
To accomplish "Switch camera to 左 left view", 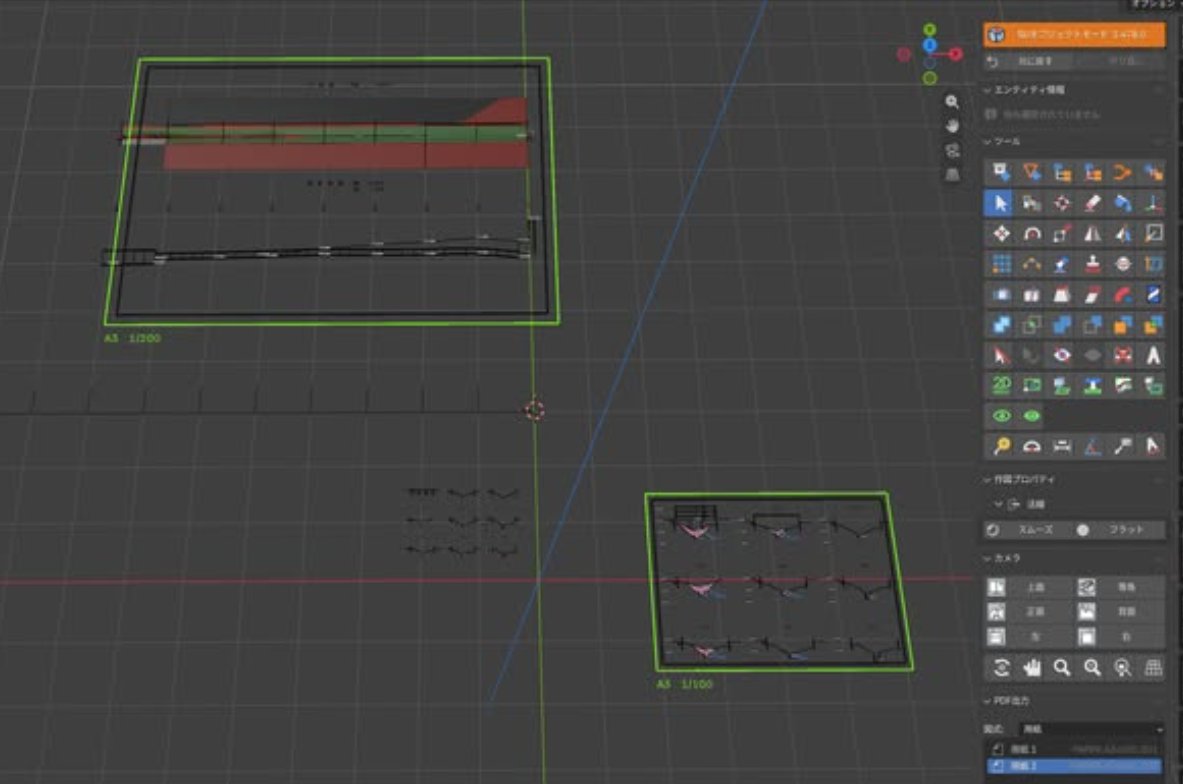I will click(1028, 637).
